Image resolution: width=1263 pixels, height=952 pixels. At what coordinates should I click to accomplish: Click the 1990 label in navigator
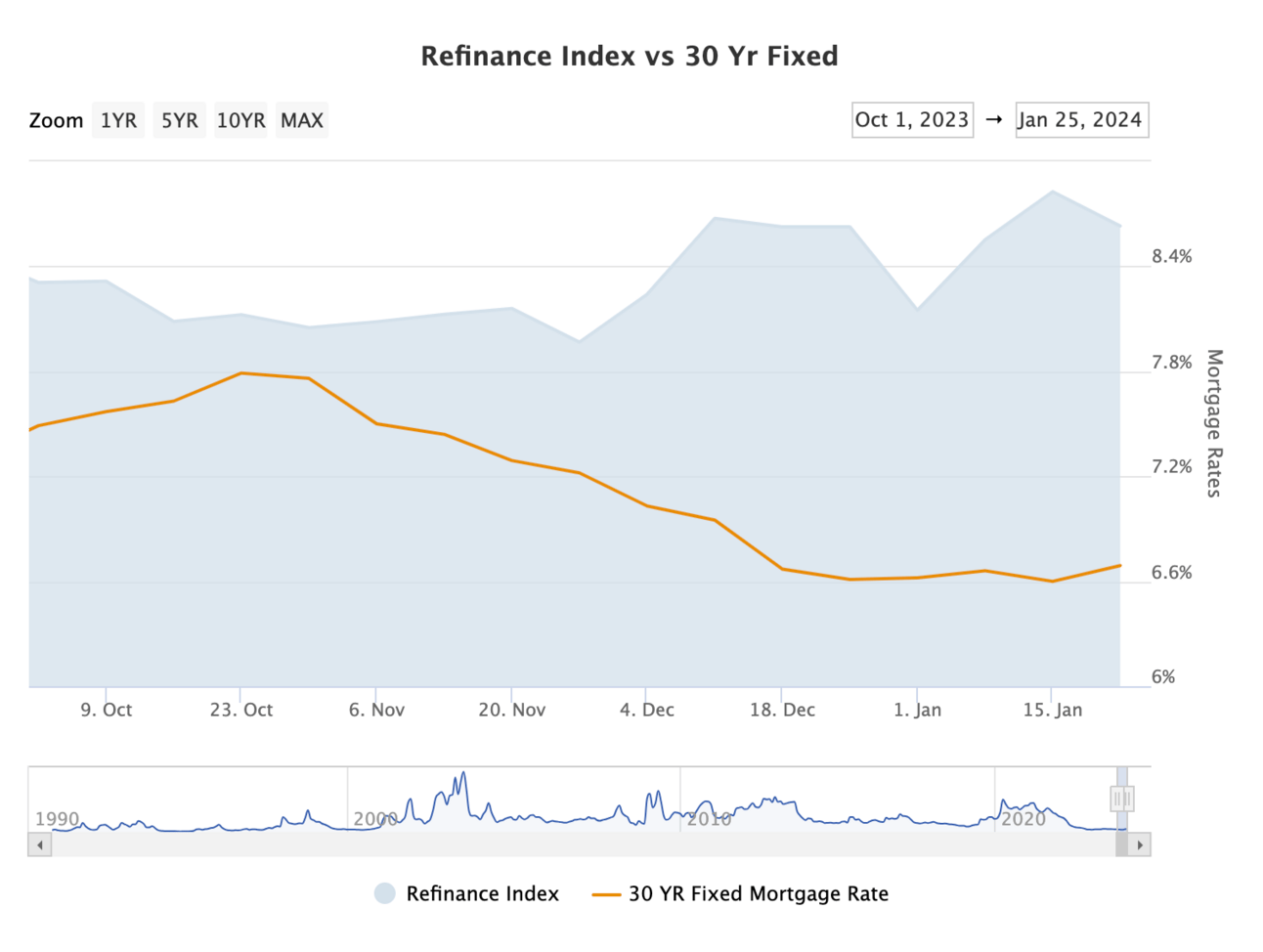57,819
